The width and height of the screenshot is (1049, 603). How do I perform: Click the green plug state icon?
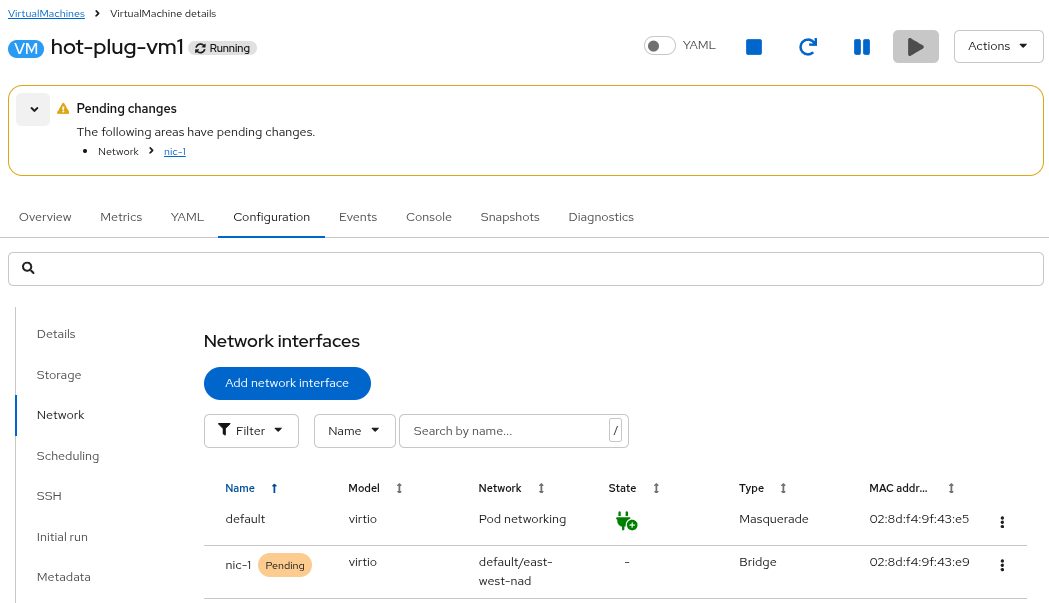coord(626,521)
